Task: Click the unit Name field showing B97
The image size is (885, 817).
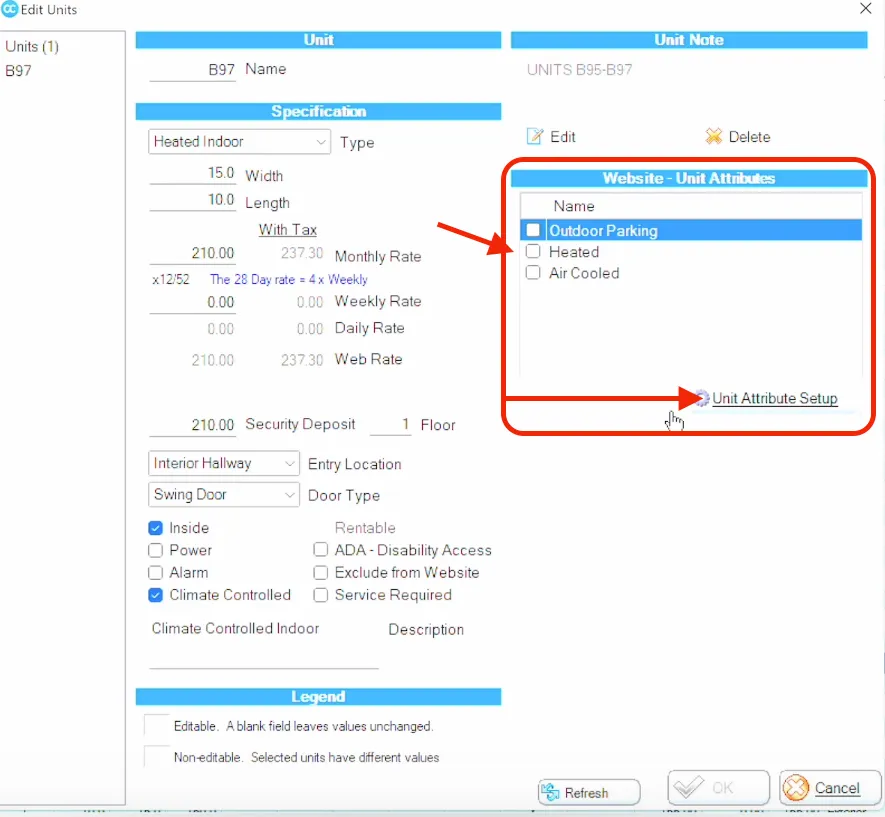Action: 192,69
